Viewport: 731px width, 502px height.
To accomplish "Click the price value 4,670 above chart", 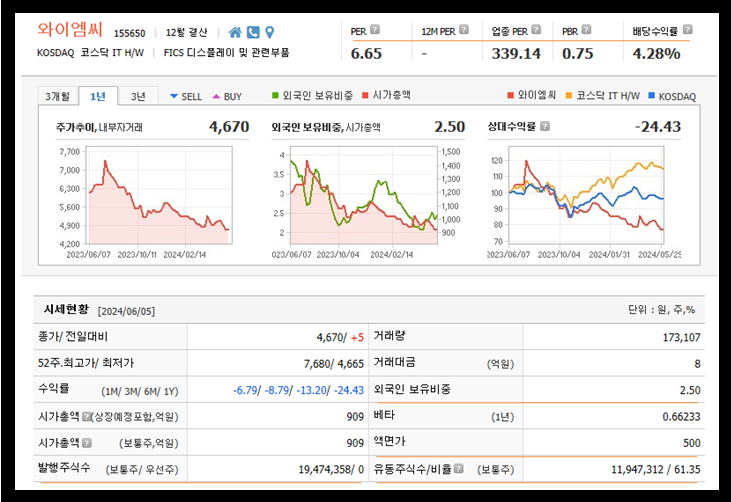I will click(229, 126).
